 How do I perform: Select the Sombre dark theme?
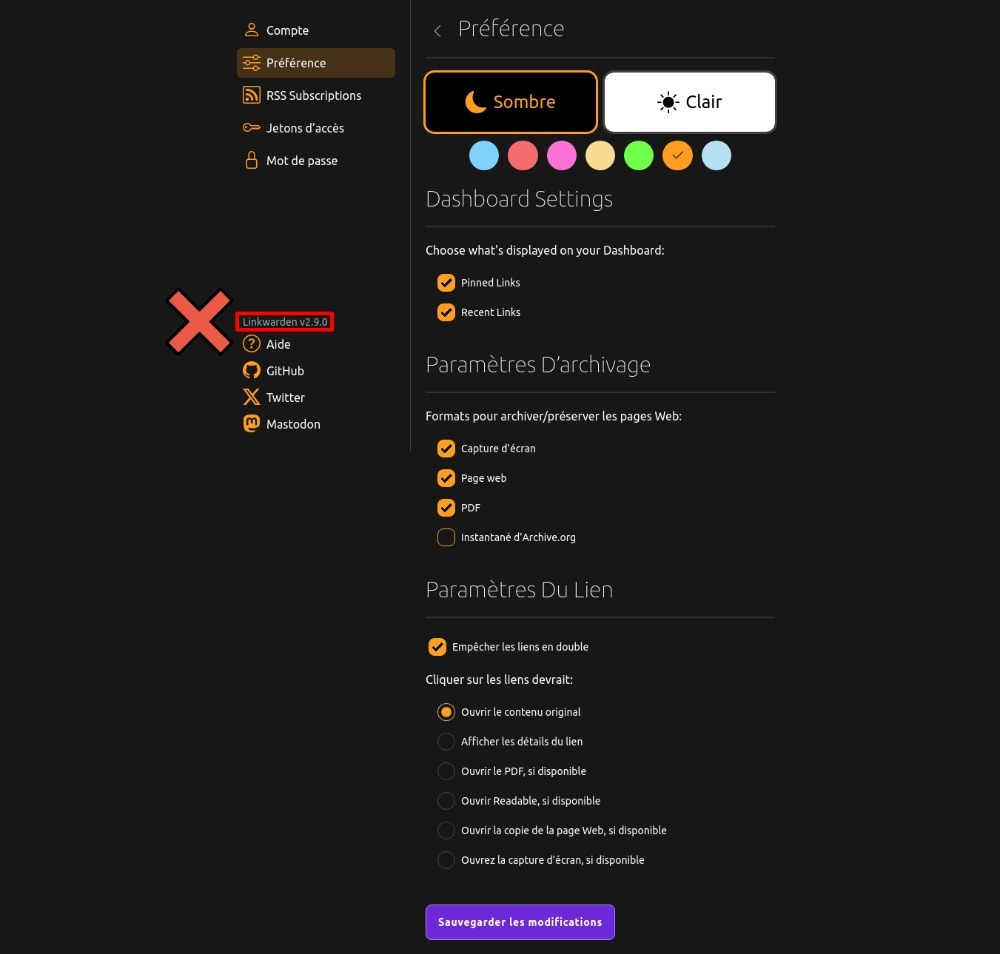pyautogui.click(x=510, y=102)
